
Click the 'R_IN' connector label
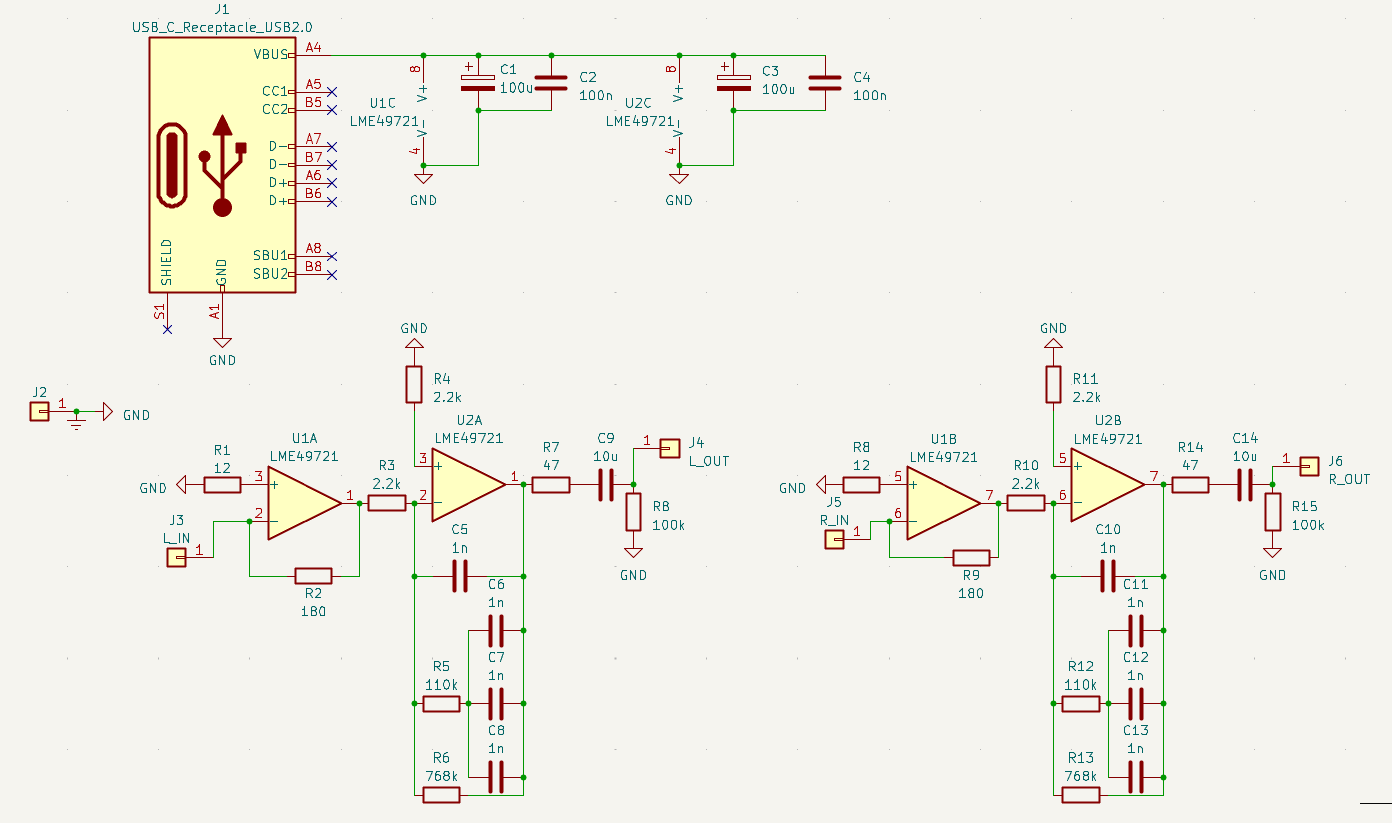coord(834,520)
